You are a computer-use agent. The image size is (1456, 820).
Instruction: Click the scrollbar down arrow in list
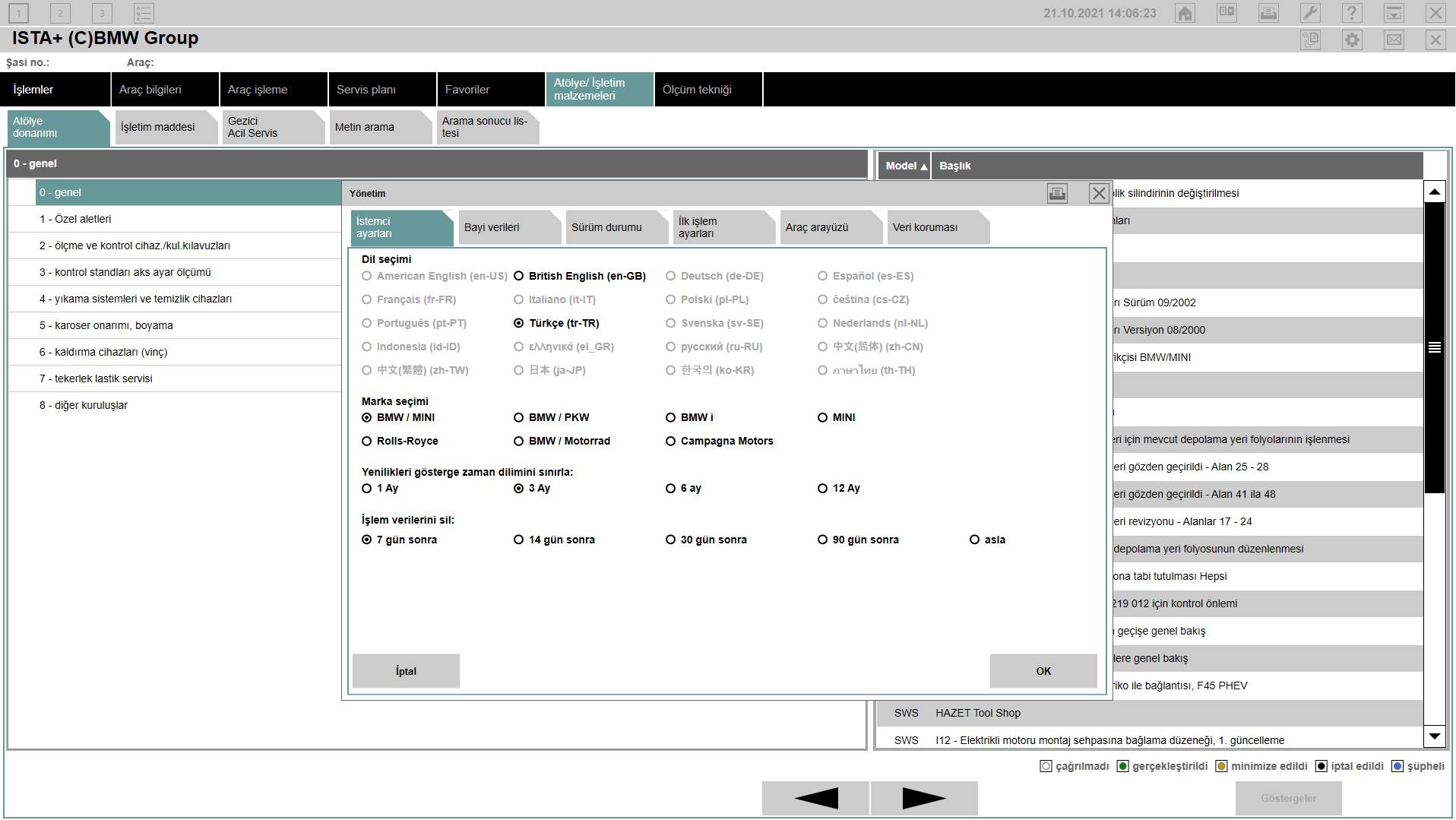click(1434, 736)
